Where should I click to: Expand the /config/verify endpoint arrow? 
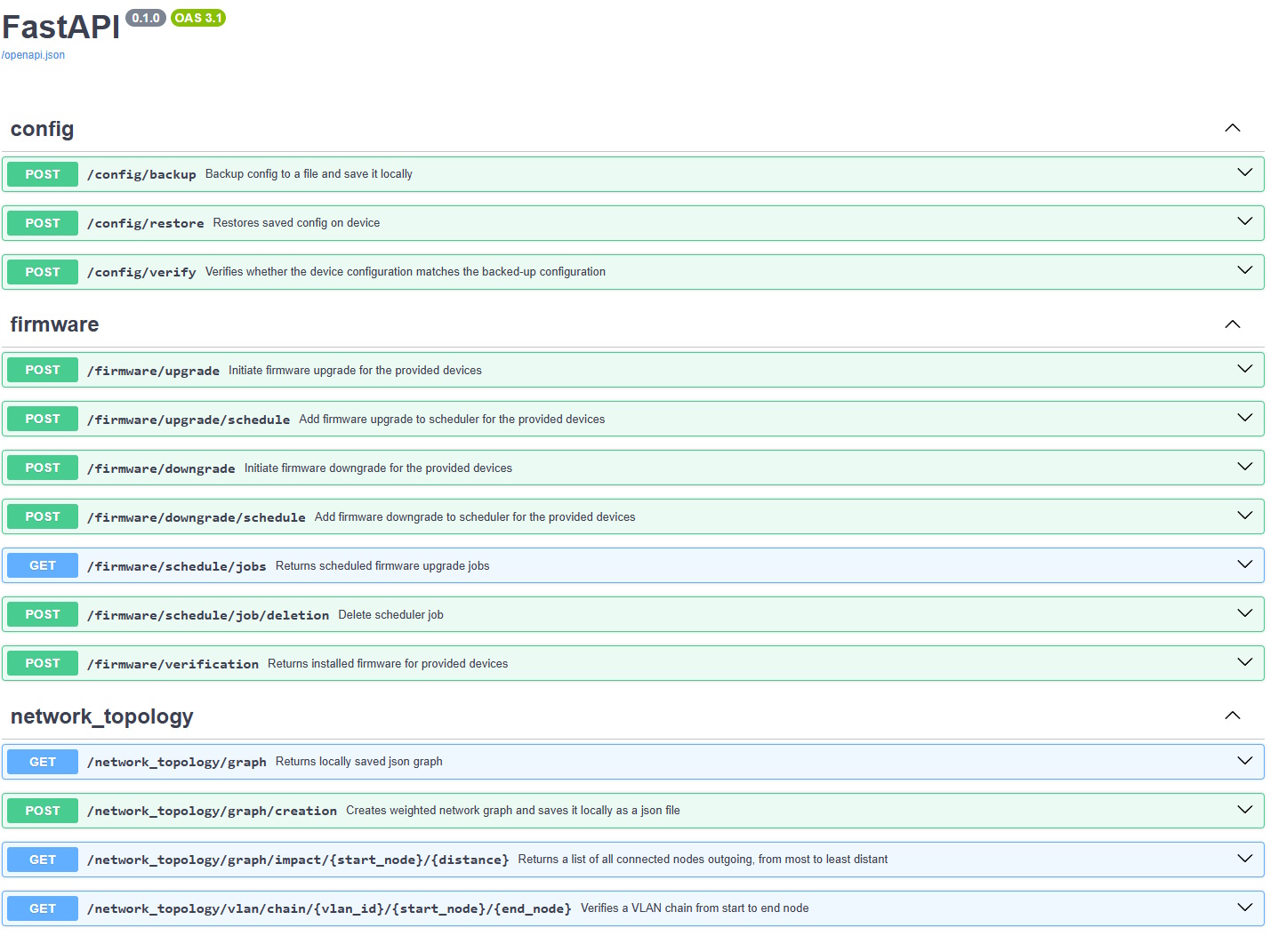[x=1245, y=270]
